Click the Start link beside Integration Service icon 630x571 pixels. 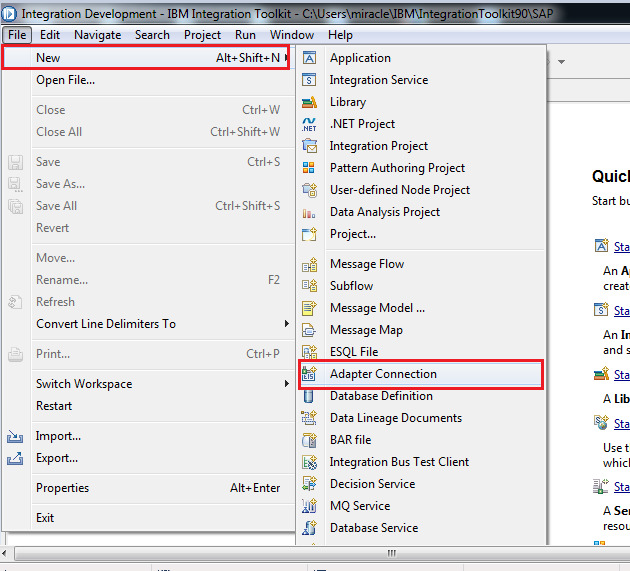622,311
